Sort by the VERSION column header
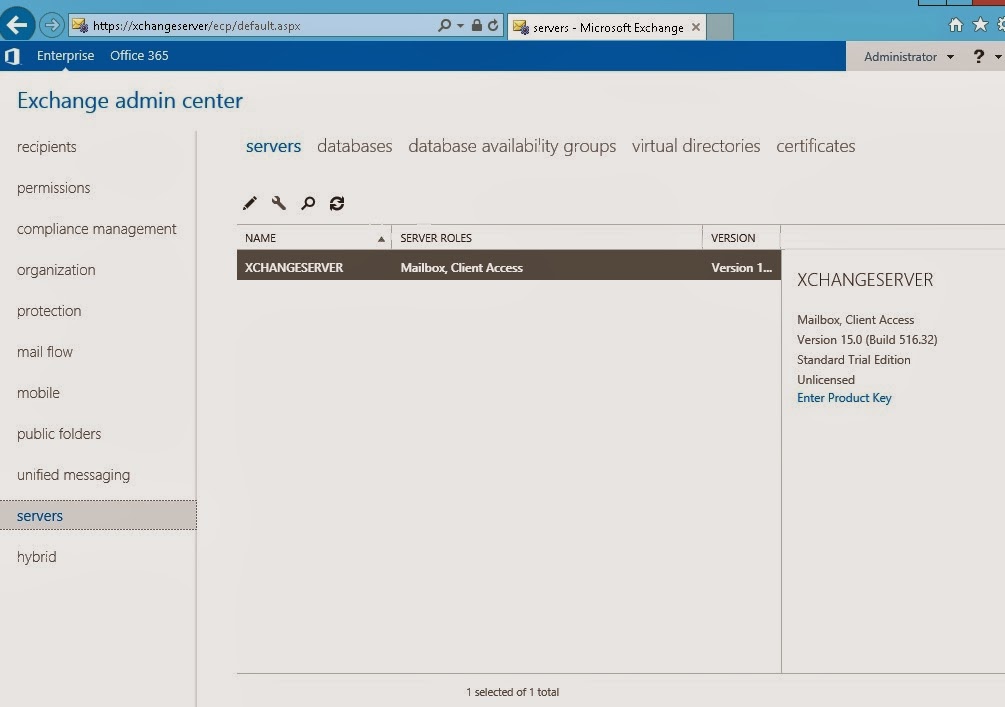The image size is (1005, 707). [742, 238]
